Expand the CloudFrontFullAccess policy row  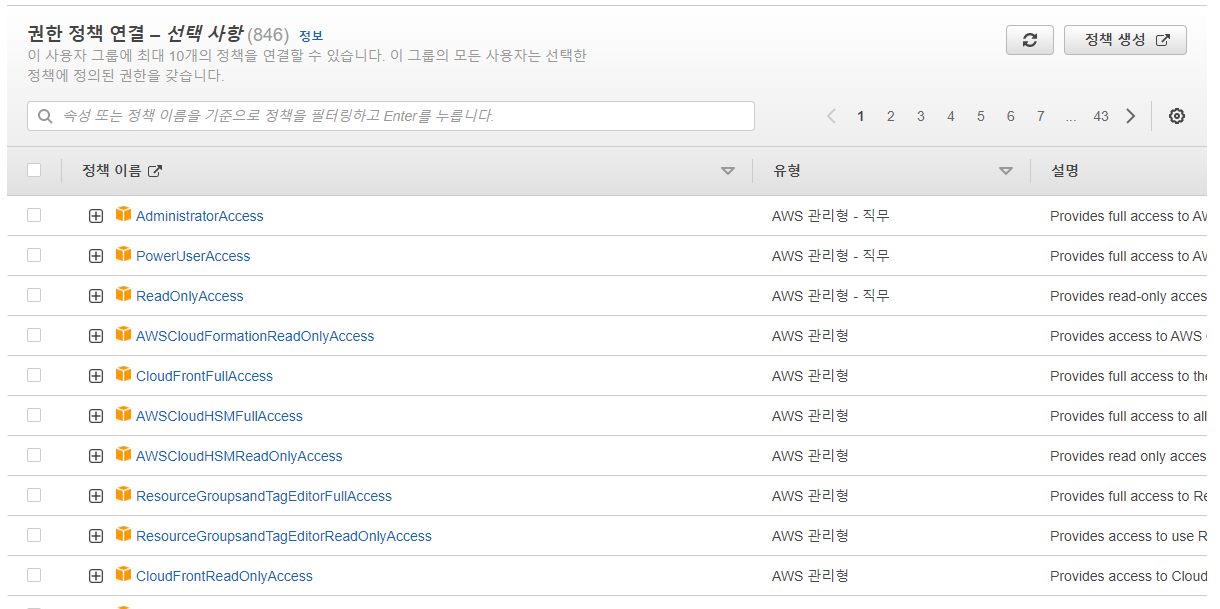(x=96, y=376)
